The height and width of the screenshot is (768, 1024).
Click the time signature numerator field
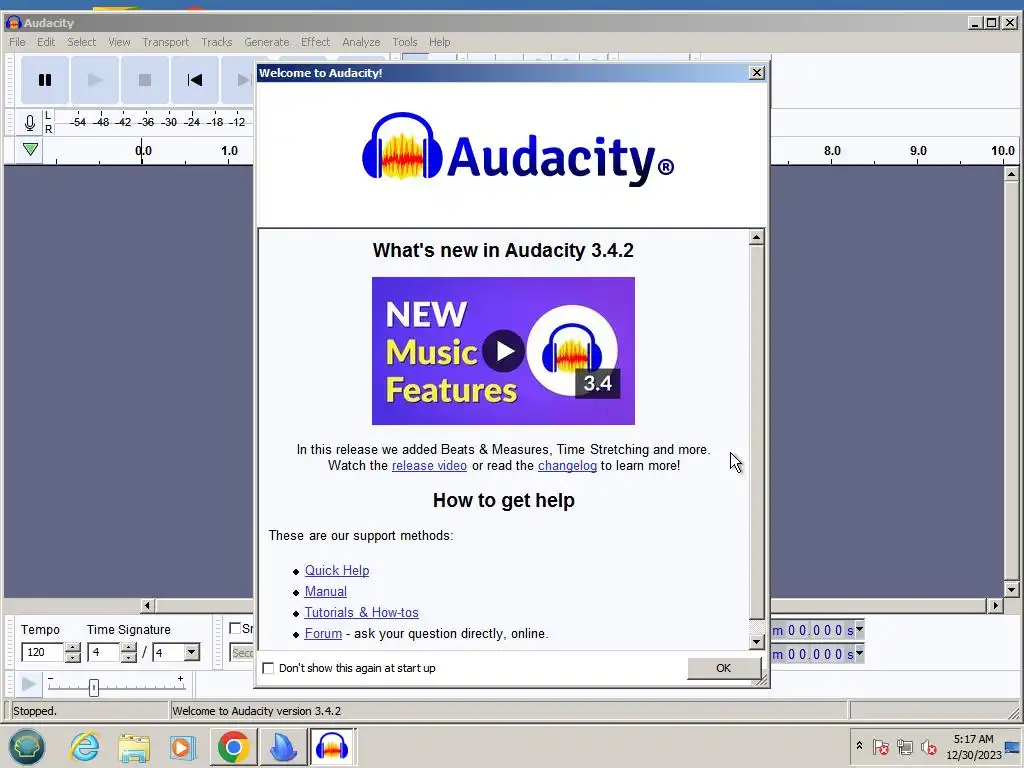coord(103,652)
